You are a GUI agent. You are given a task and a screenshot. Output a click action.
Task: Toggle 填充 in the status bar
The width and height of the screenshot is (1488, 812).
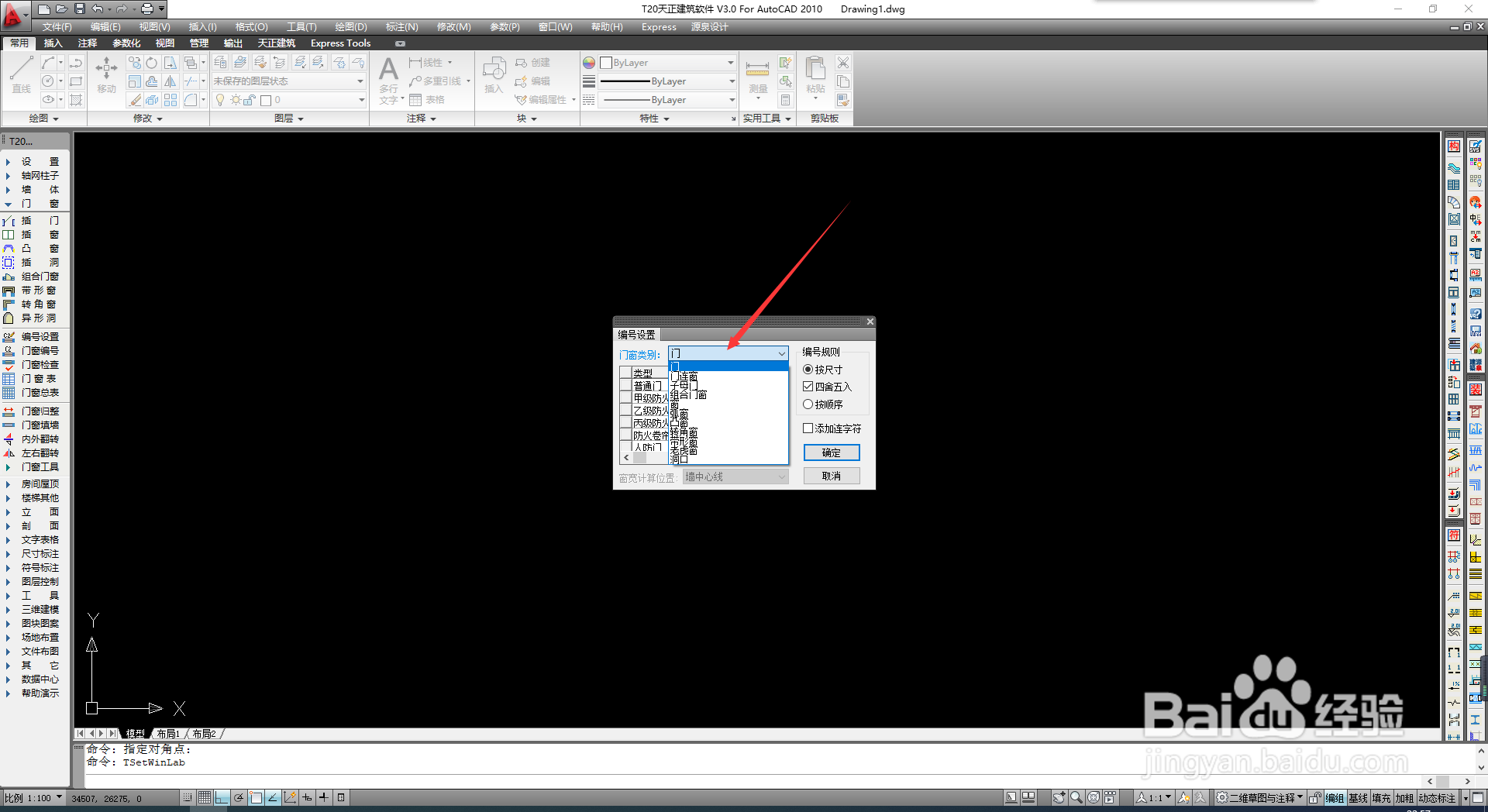click(x=1381, y=797)
